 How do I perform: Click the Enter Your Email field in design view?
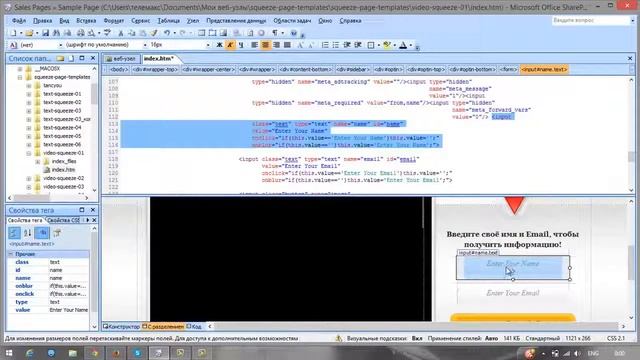[513, 293]
